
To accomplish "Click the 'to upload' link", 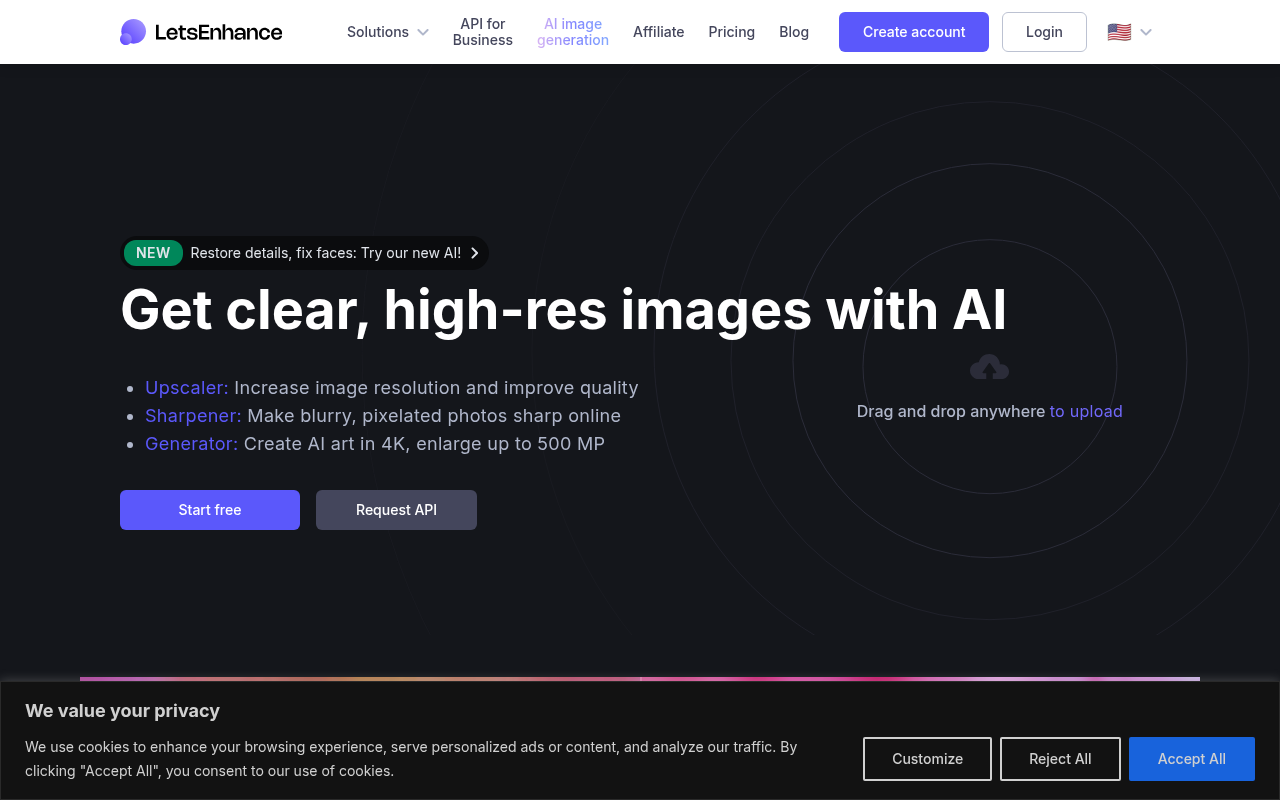I will tap(1086, 411).
